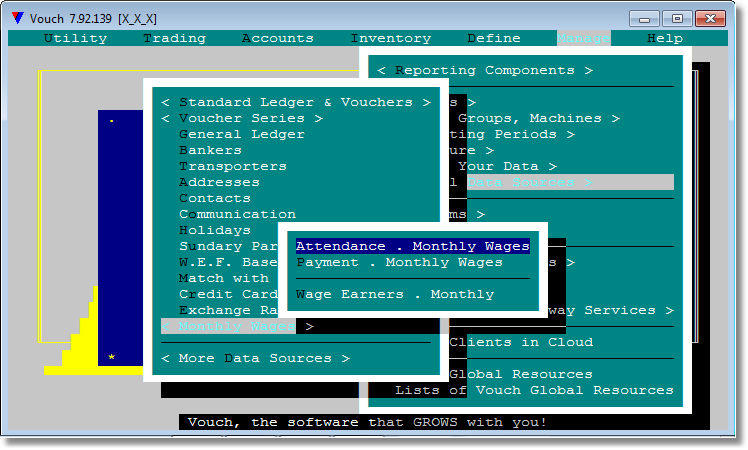The image size is (748, 450).
Task: Click status bar text Vouch software GROWS
Action: pyautogui.click(x=367, y=422)
